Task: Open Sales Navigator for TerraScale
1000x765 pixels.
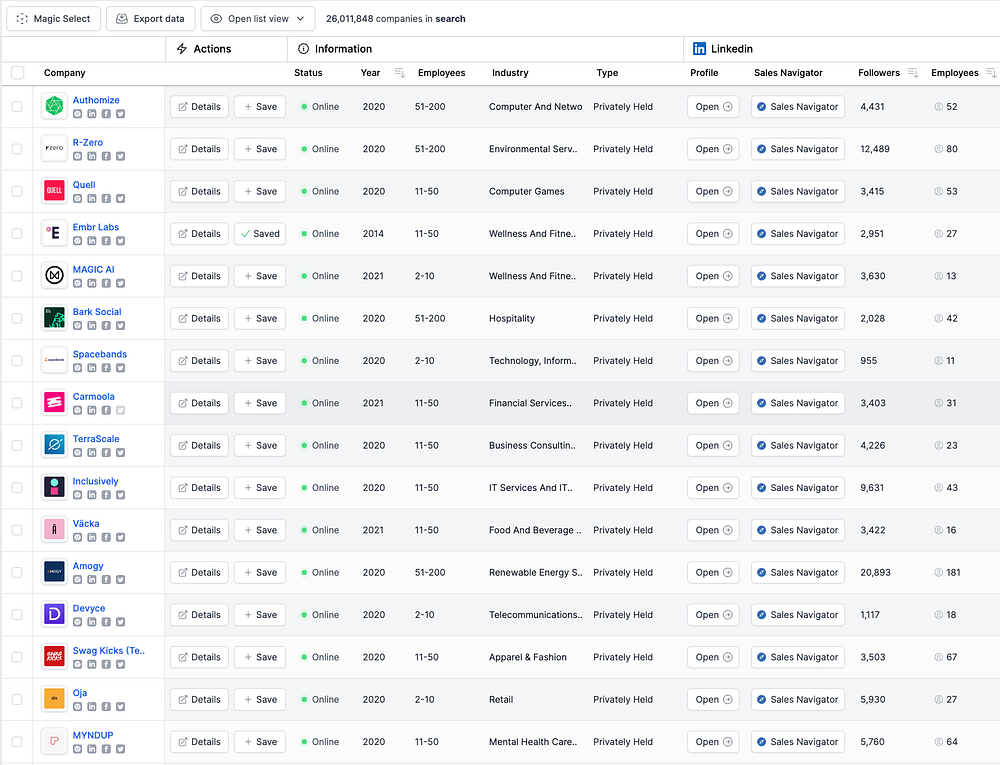Action: click(x=797, y=446)
